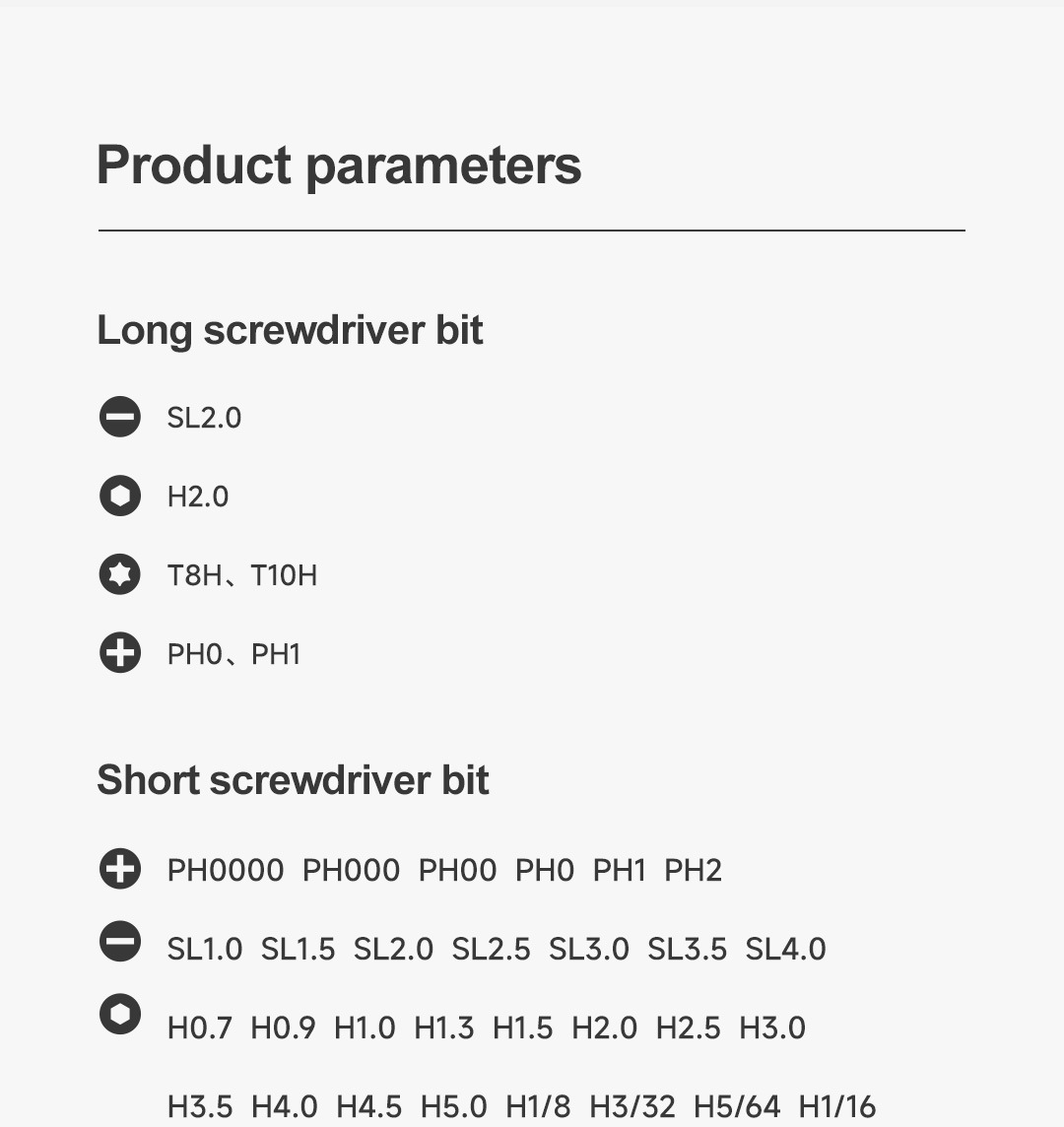Image resolution: width=1064 pixels, height=1127 pixels.
Task: Click the slotted icon beside SL1.0
Action: 120,942
